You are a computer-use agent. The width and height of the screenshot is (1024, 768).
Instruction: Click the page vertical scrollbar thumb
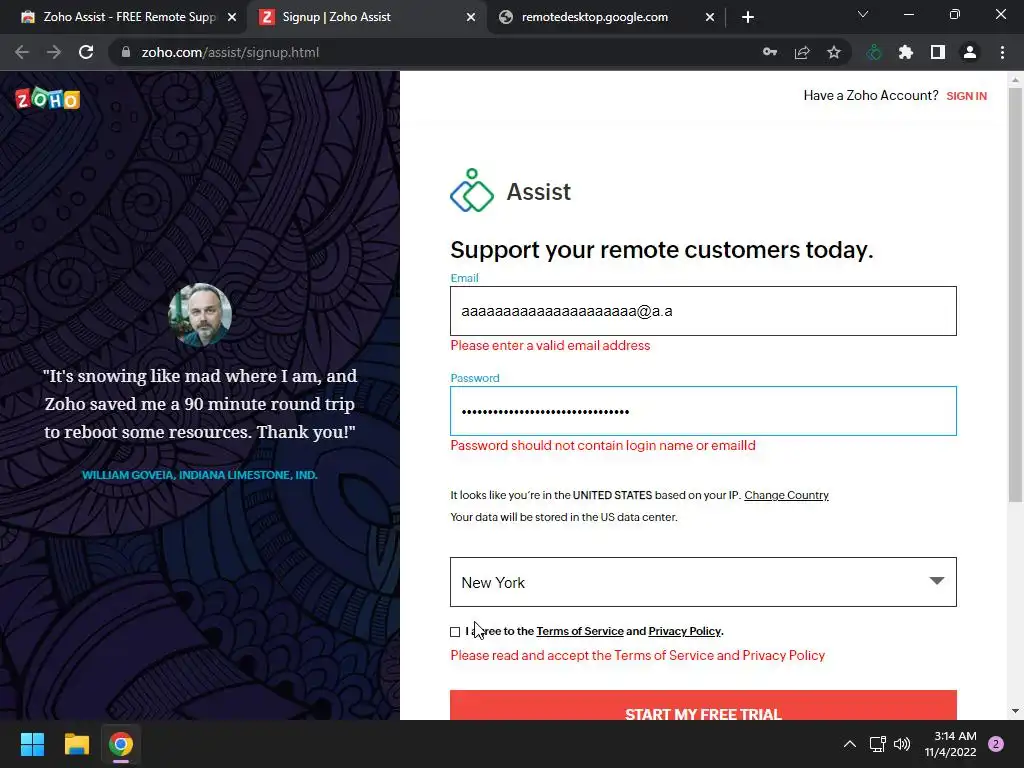[1015, 295]
